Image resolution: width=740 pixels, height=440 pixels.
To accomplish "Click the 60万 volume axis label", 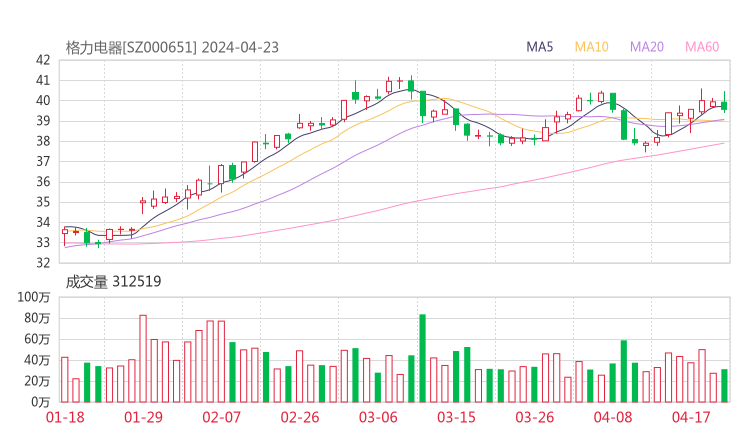I will click(x=37, y=339).
